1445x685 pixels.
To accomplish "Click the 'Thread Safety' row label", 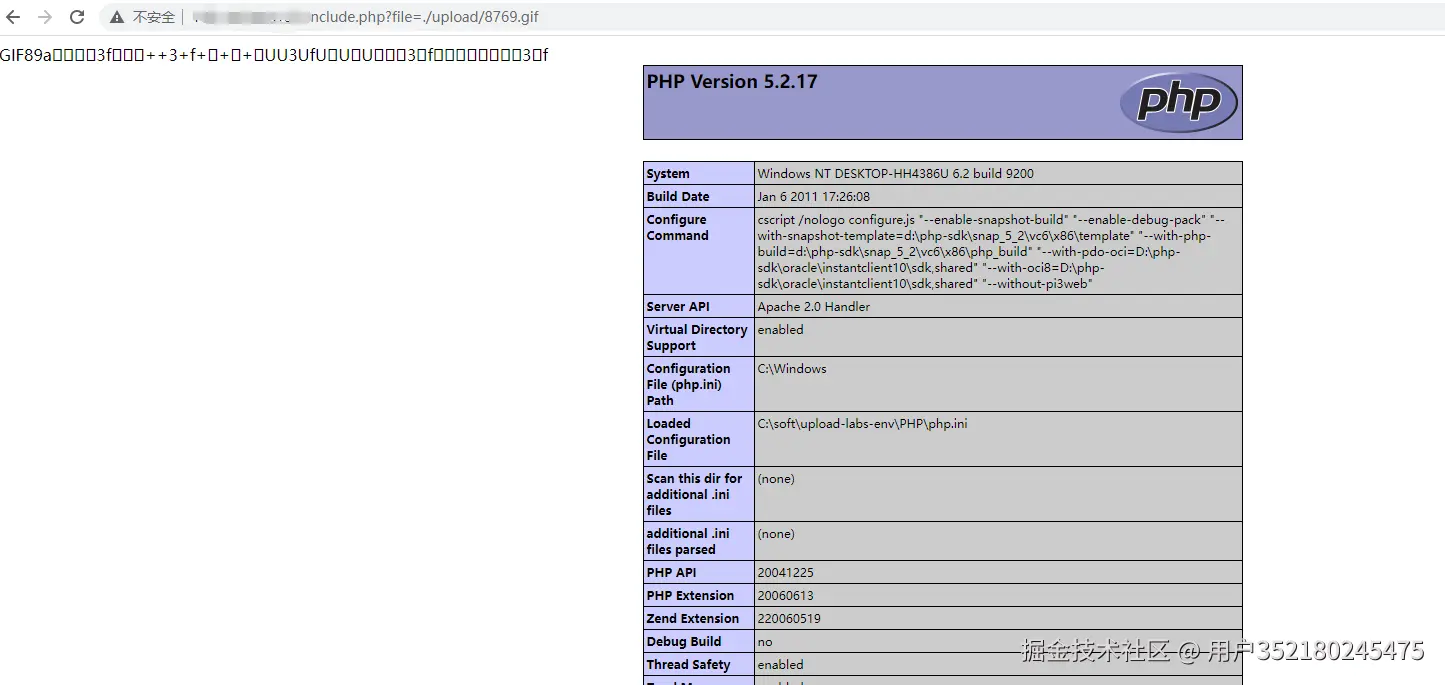I will point(688,665).
